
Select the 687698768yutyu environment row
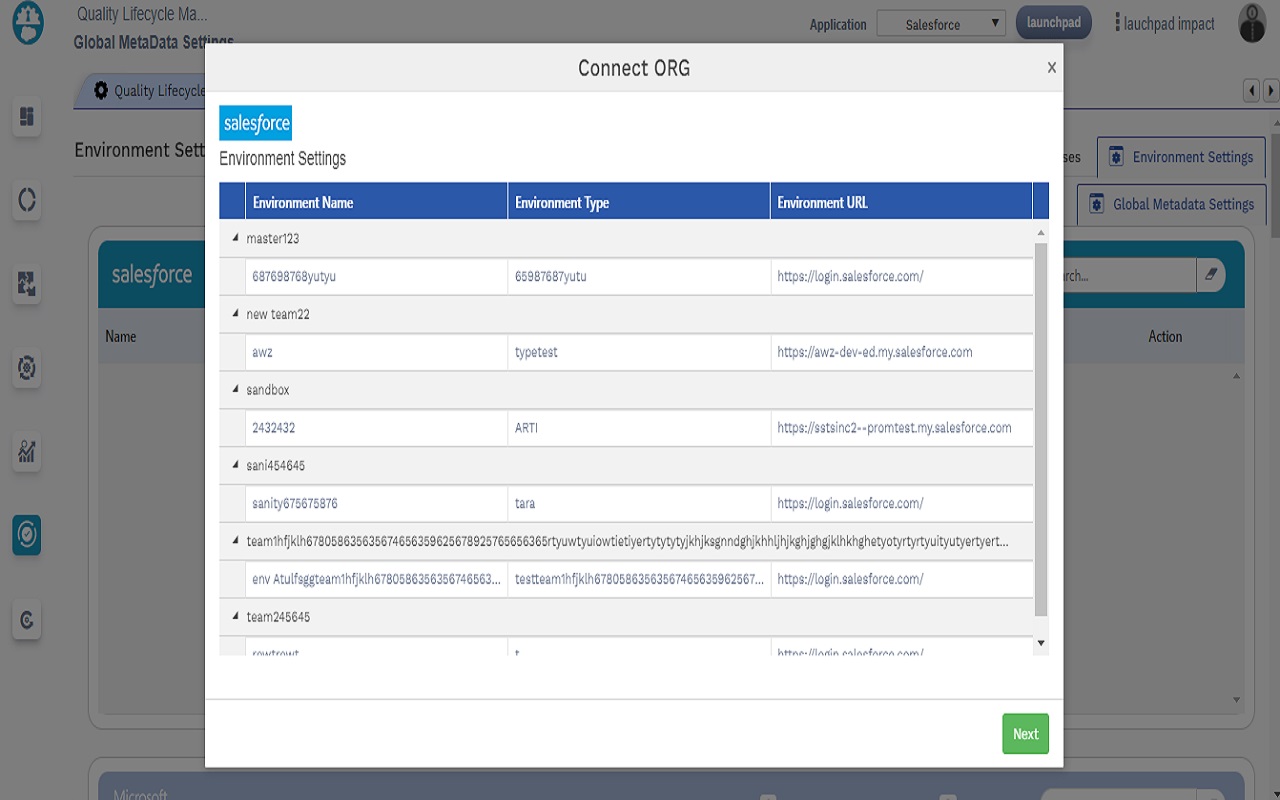click(x=626, y=276)
